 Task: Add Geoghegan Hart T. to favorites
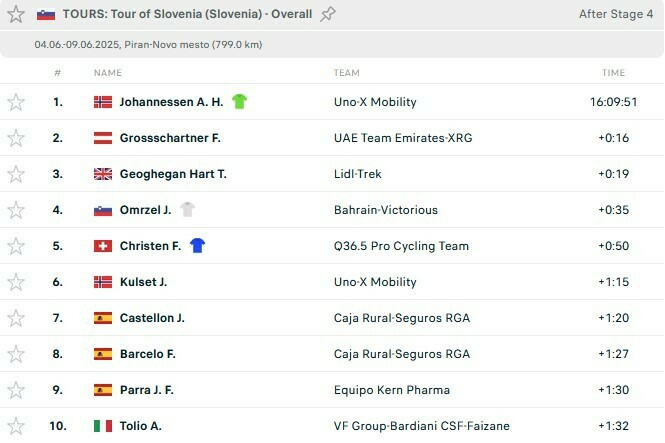coord(16,174)
